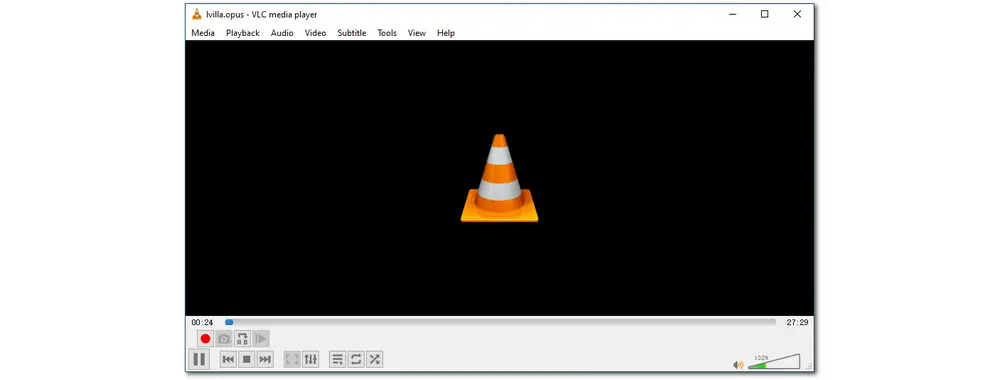Toggle the playlist view
The image size is (1000, 380).
point(338,360)
